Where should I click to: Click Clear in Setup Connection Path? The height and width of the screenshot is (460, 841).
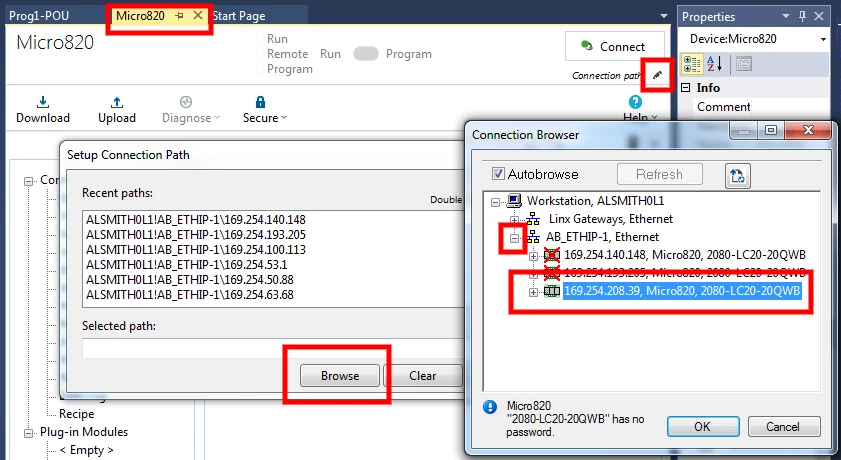tap(423, 376)
